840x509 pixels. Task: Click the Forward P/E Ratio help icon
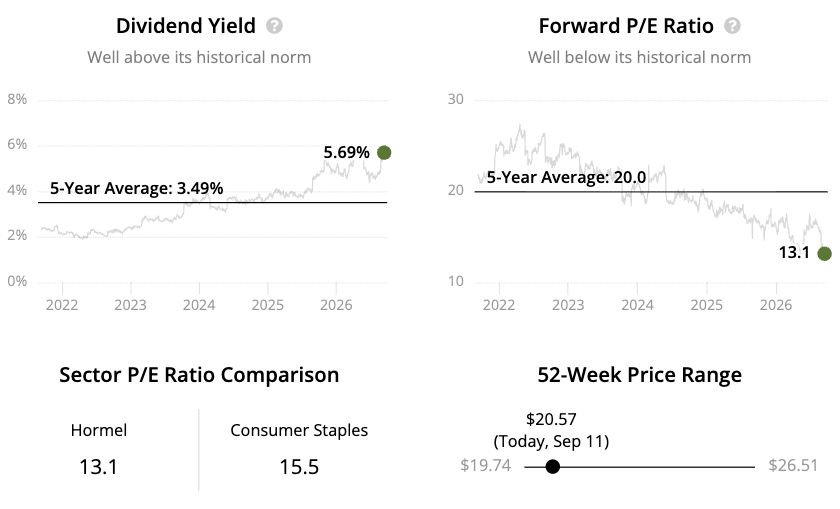pyautogui.click(x=732, y=26)
